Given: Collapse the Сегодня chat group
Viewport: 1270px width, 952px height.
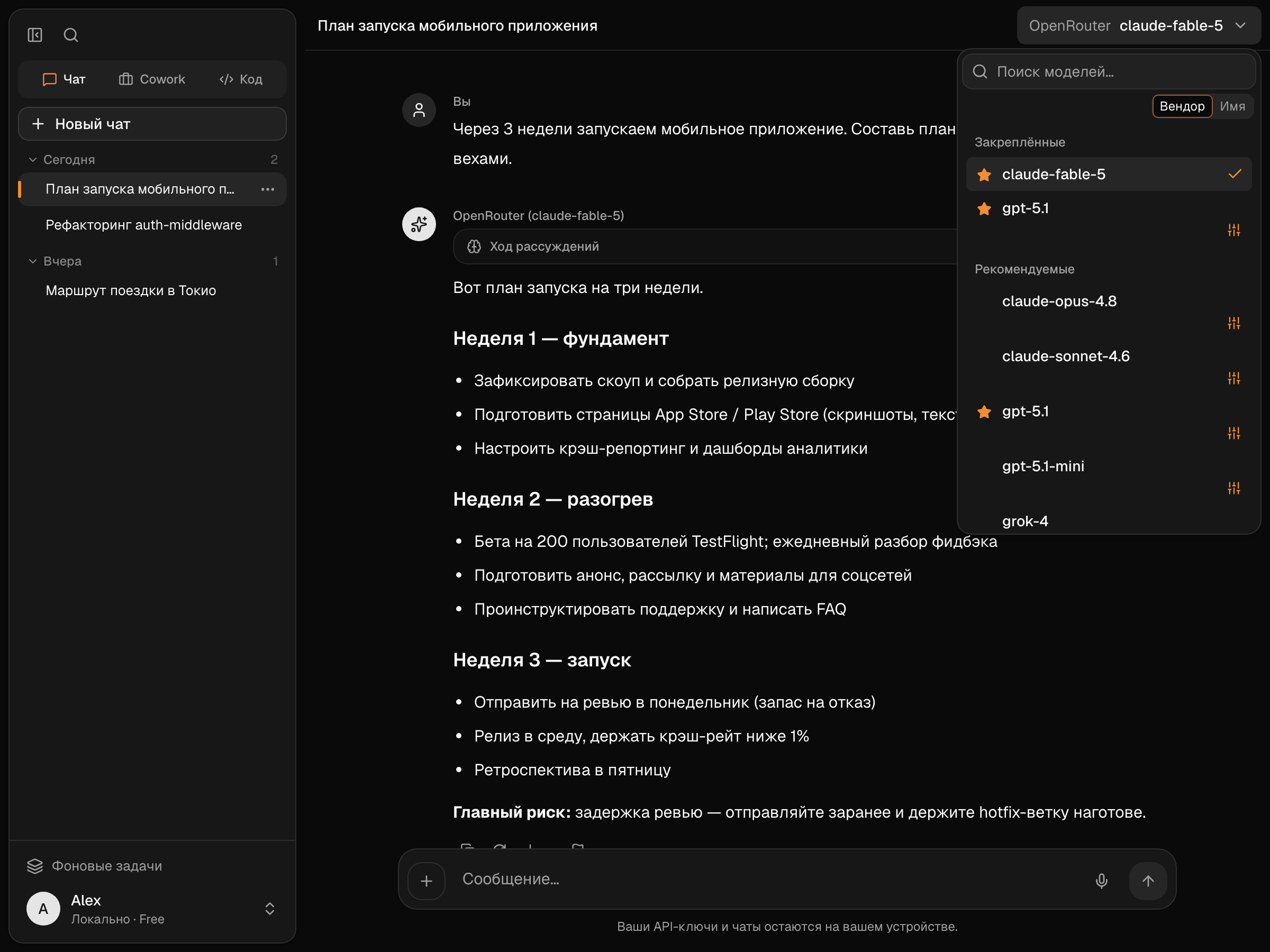Looking at the screenshot, I should pos(33,160).
